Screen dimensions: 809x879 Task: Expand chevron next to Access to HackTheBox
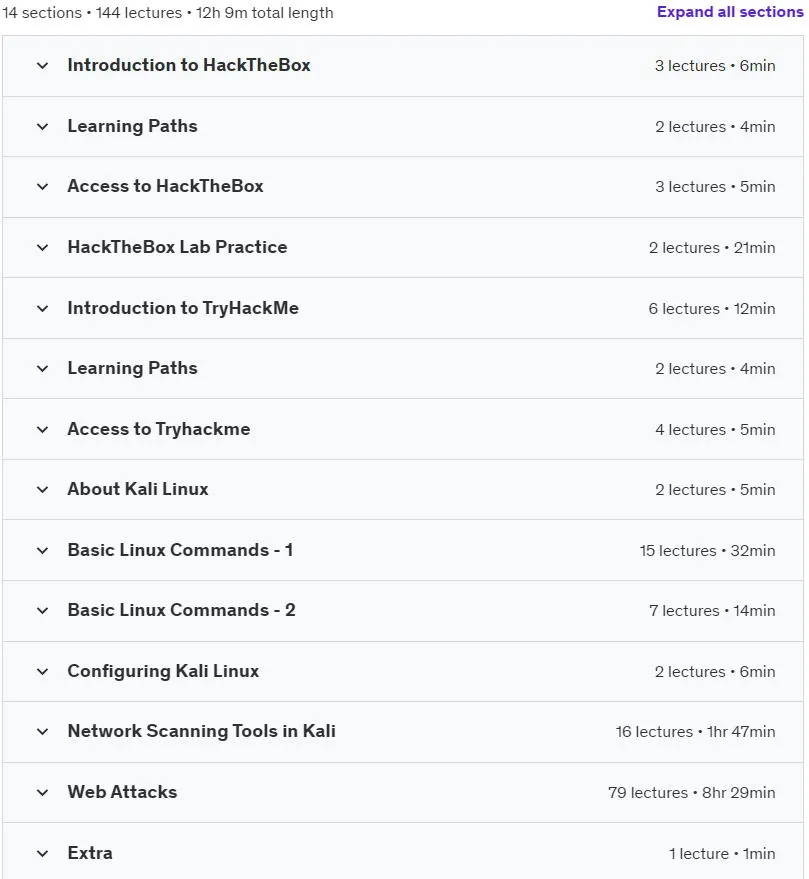(x=42, y=187)
